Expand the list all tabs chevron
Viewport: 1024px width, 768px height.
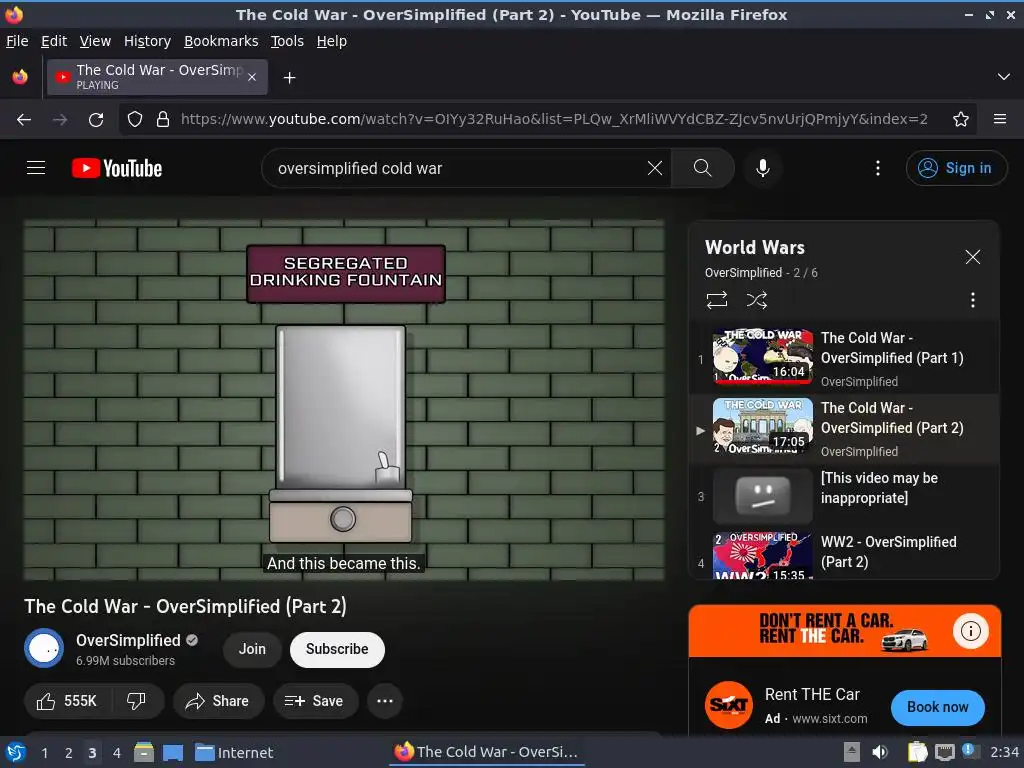coord(1003,77)
